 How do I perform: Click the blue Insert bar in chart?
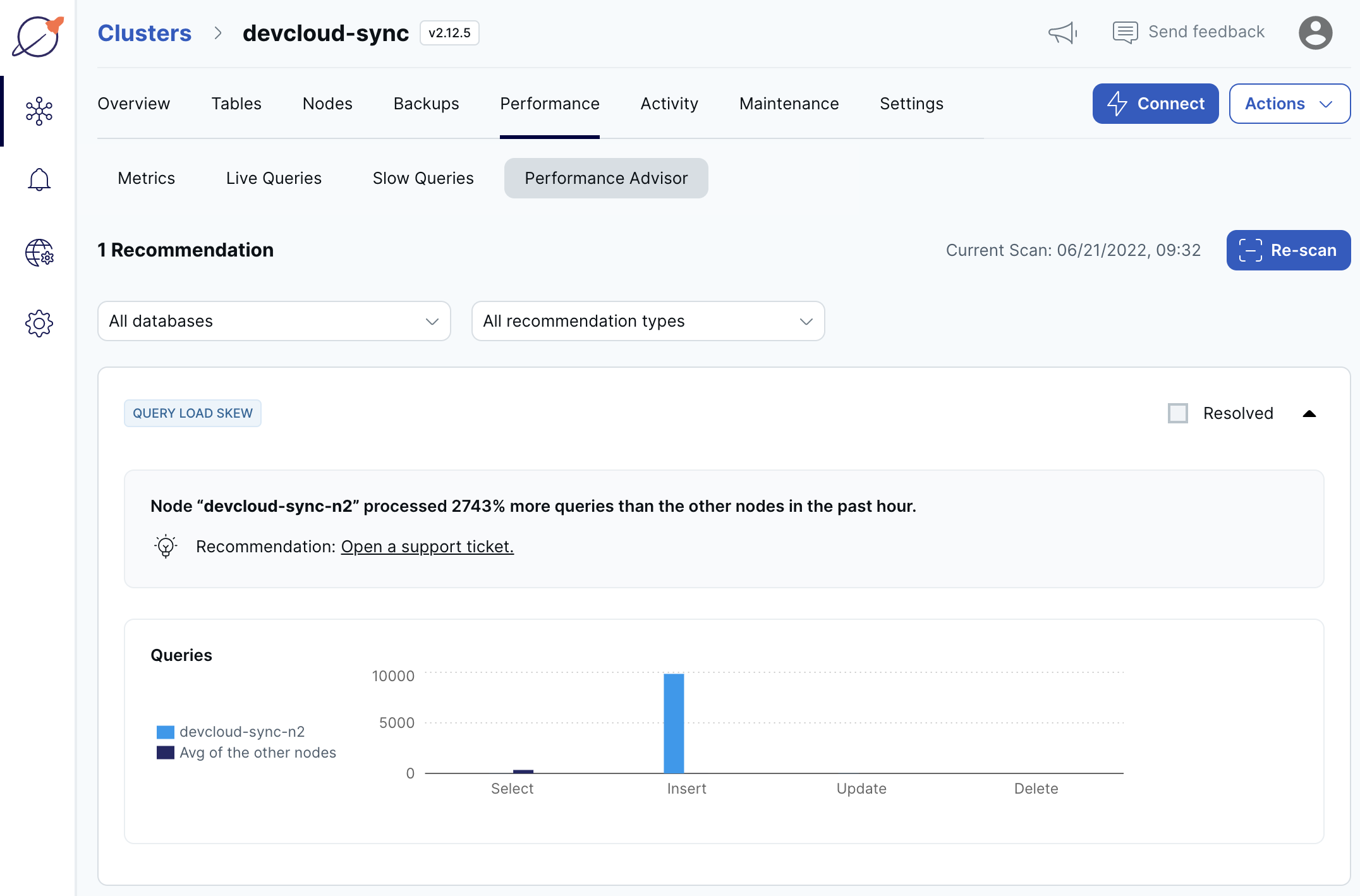click(674, 723)
